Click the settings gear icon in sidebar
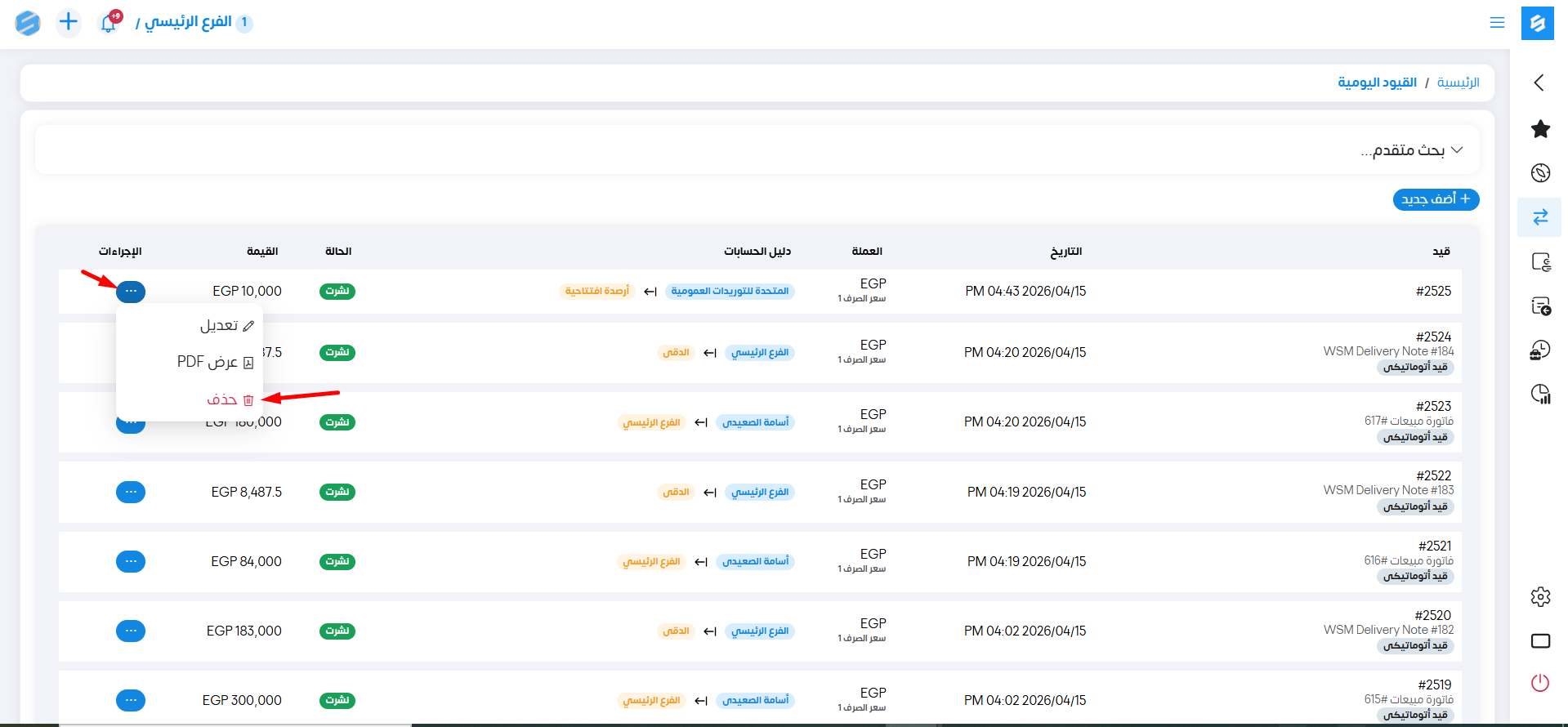1568x727 pixels. pos(1540,597)
